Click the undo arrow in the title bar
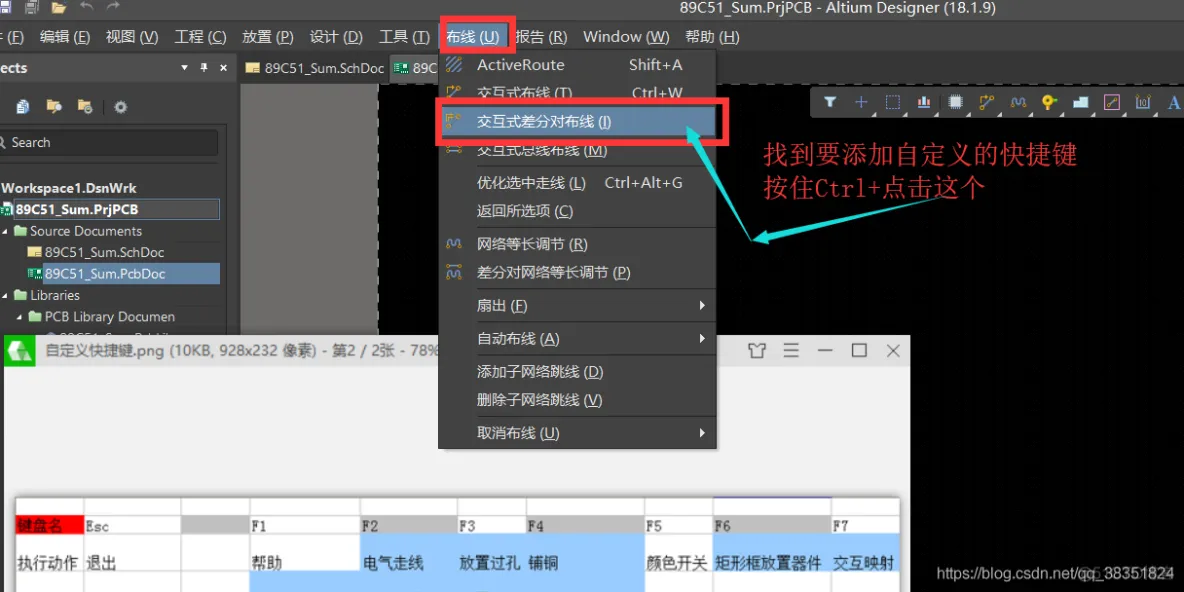1184x592 pixels. [x=87, y=8]
